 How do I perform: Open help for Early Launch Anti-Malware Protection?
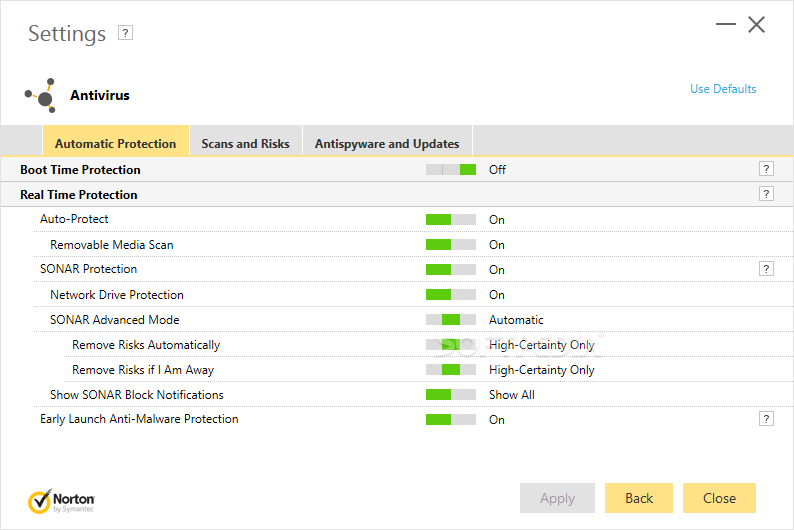pyautogui.click(x=766, y=419)
